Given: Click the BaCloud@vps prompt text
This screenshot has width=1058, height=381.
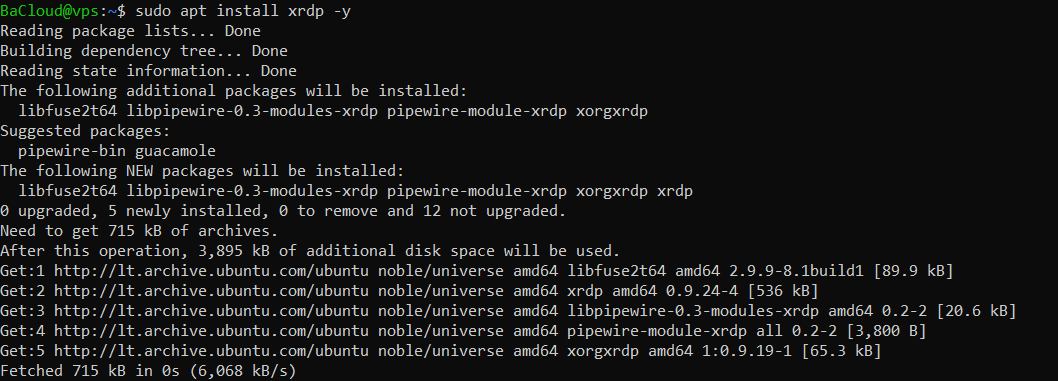Looking at the screenshot, I should click(x=49, y=11).
